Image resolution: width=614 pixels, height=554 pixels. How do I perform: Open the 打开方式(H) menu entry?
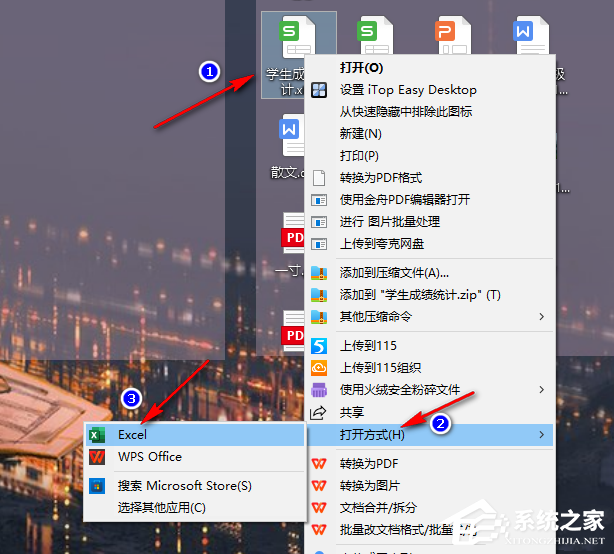click(x=430, y=435)
